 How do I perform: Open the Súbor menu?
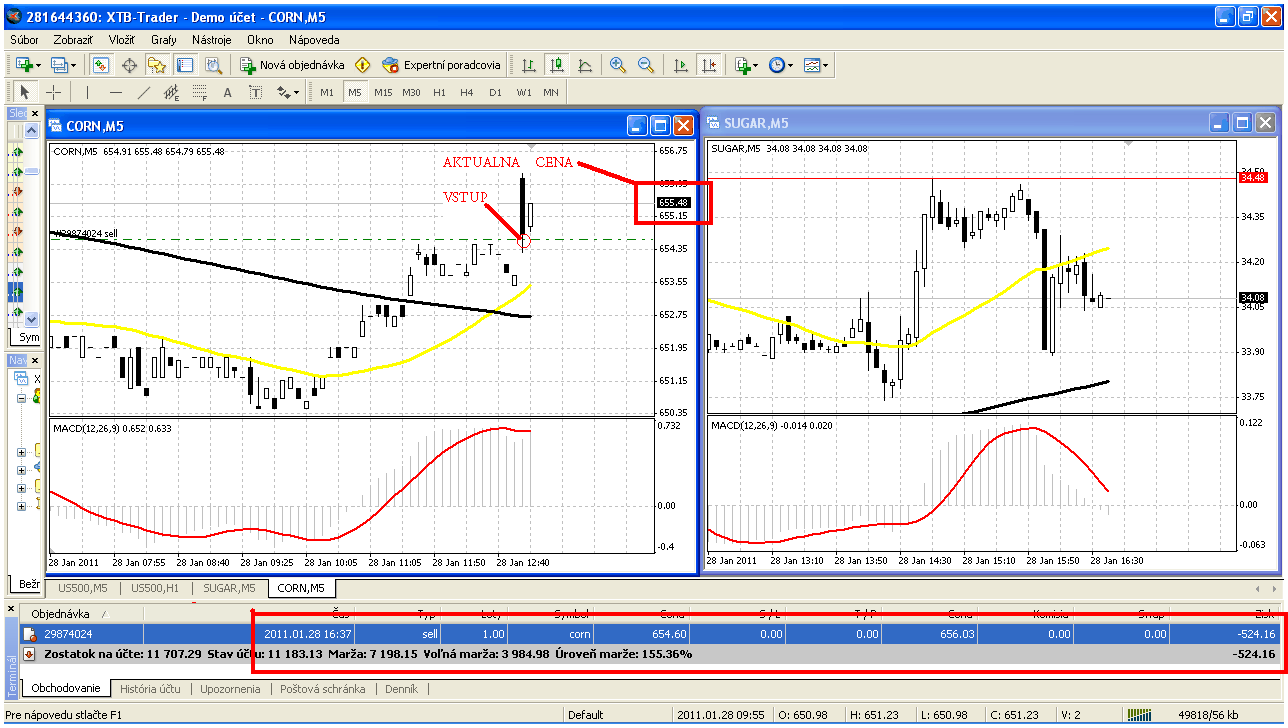(x=25, y=40)
